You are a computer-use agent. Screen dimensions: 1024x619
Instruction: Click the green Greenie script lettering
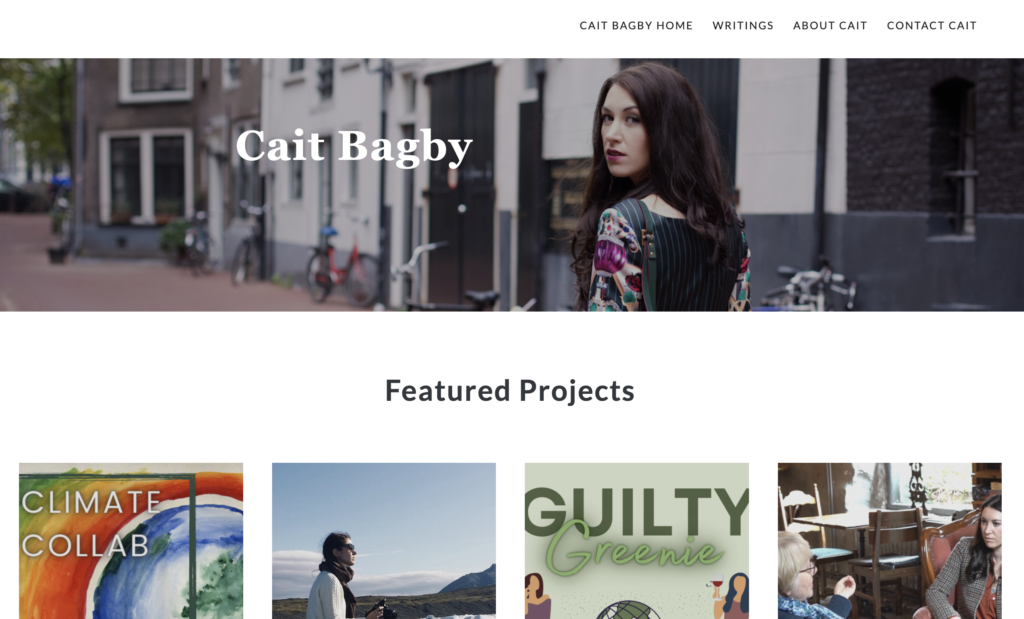point(633,548)
